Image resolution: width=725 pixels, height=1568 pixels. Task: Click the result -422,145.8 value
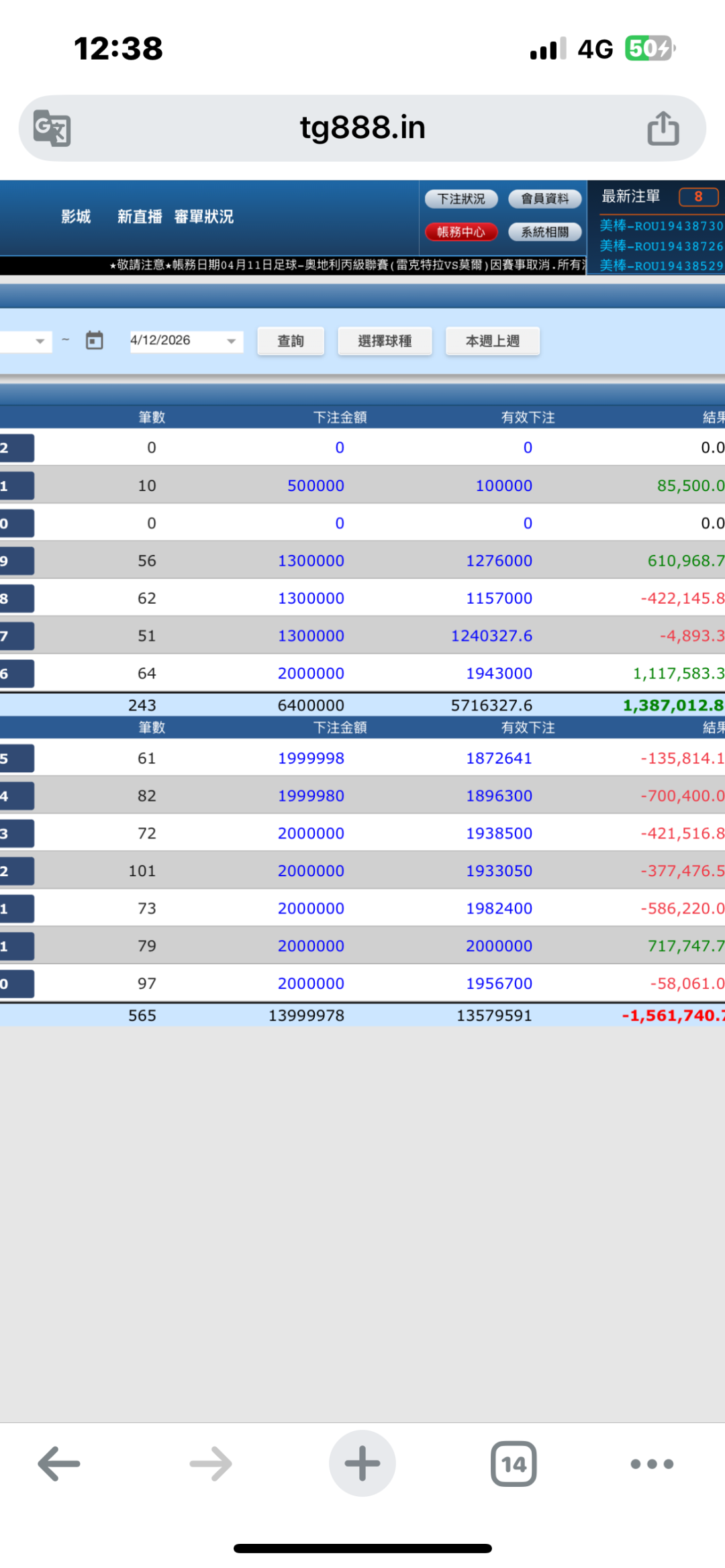pyautogui.click(x=683, y=598)
